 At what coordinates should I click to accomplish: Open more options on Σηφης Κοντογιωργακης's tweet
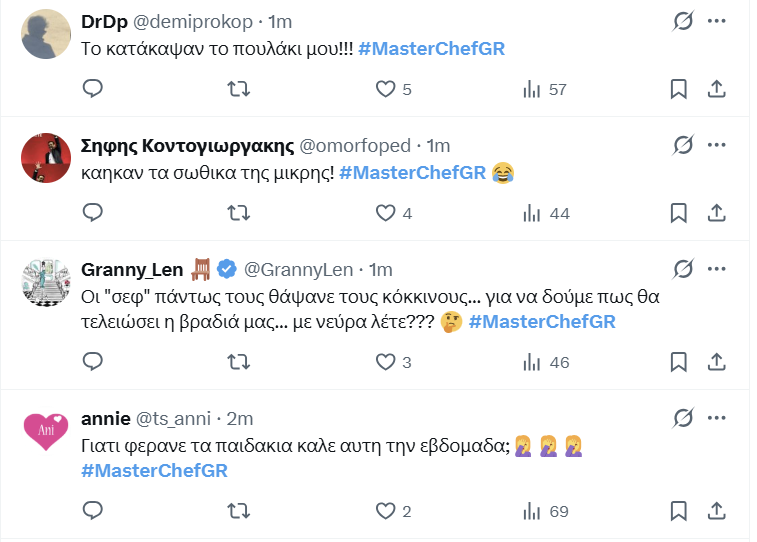pos(717,145)
